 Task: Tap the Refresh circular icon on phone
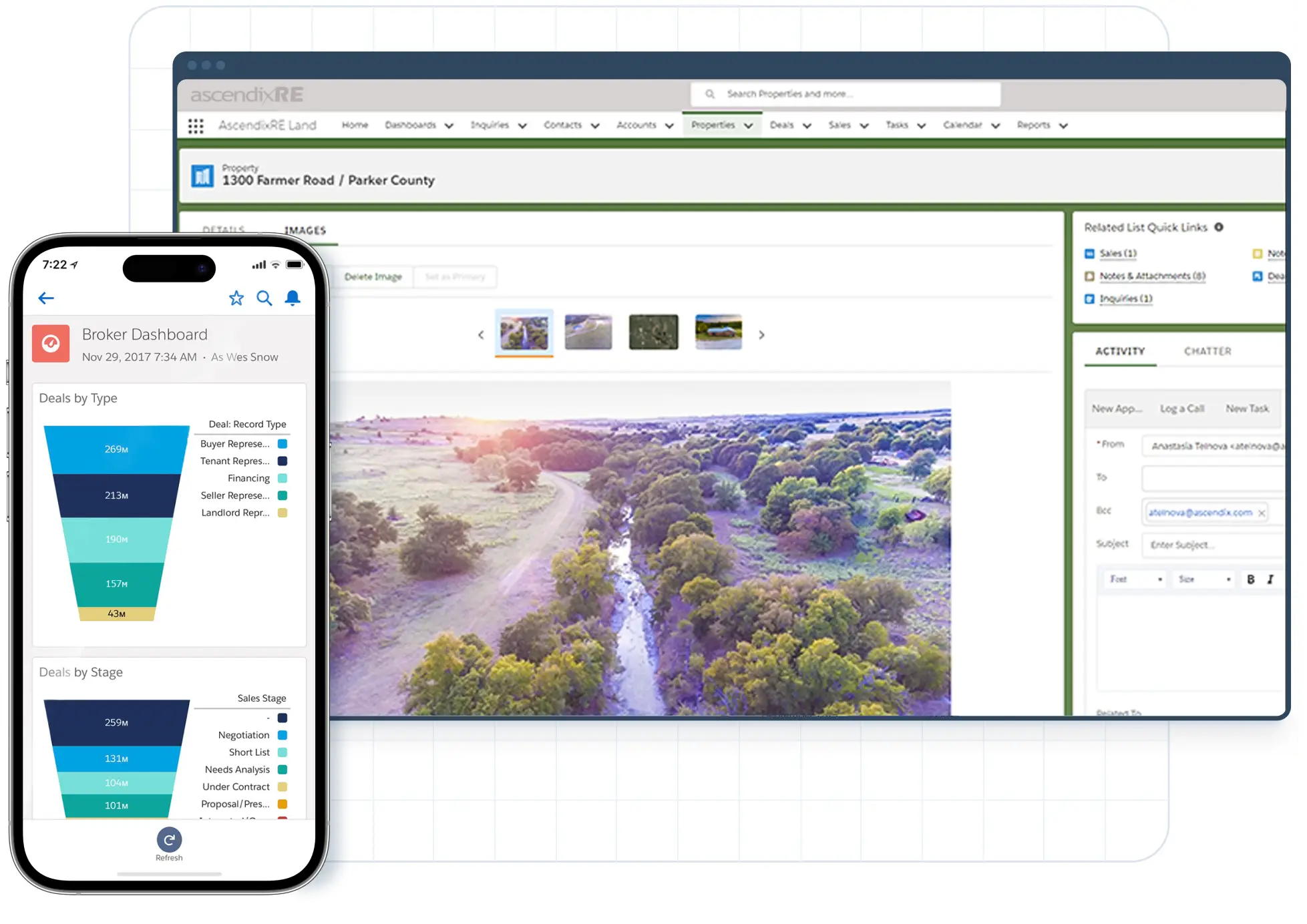(x=169, y=839)
